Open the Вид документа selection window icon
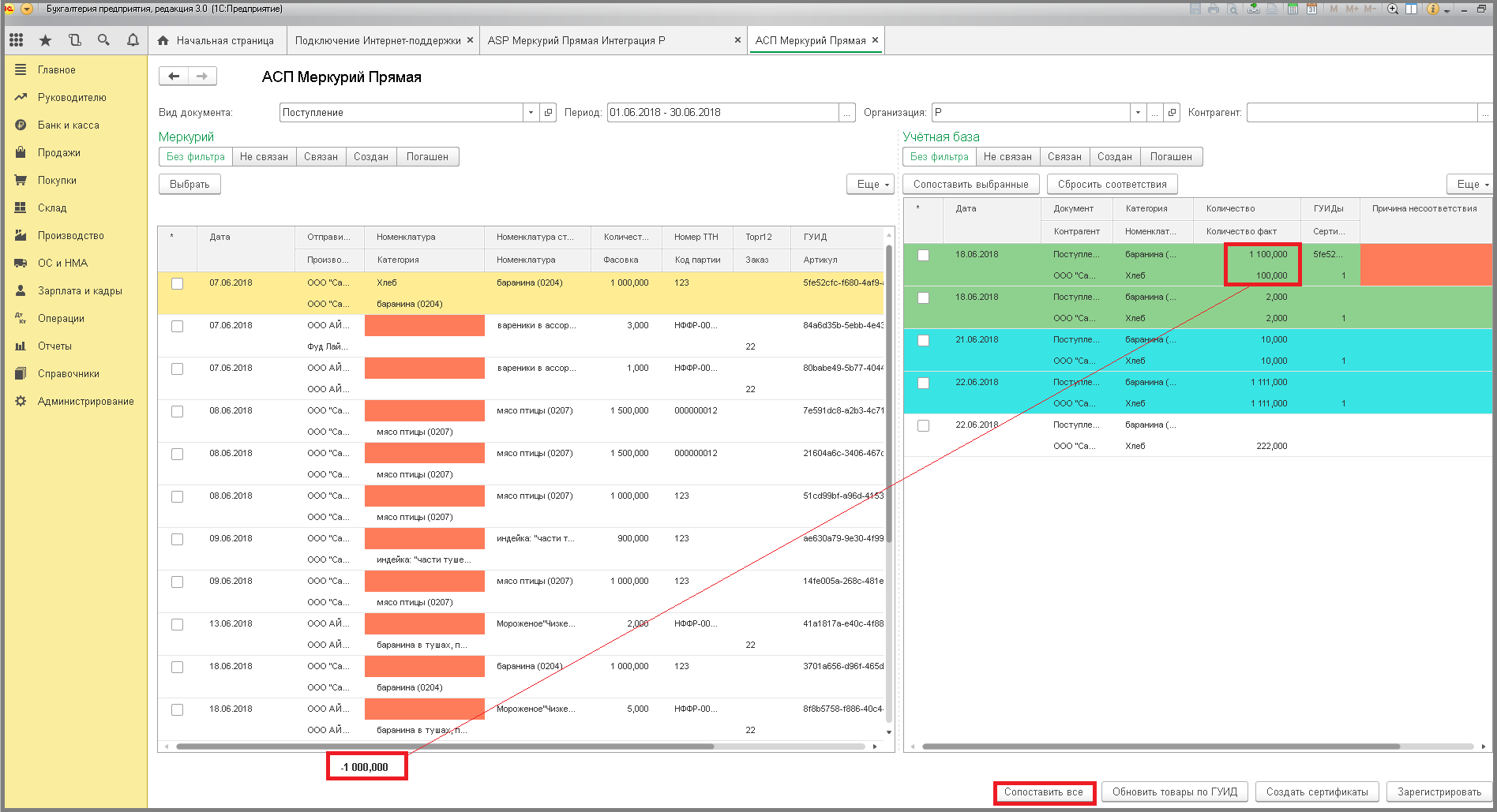Screen dimensions: 1497x812 pyautogui.click(x=548, y=113)
